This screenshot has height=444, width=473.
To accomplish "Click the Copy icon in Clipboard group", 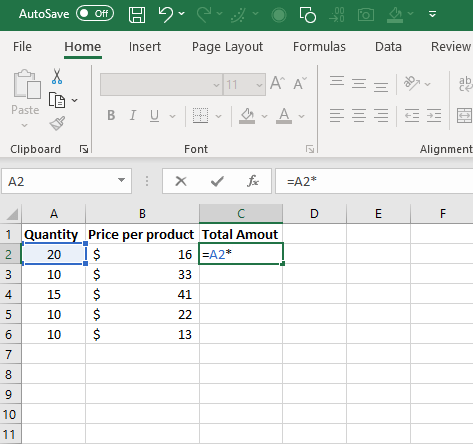I will click(x=57, y=100).
